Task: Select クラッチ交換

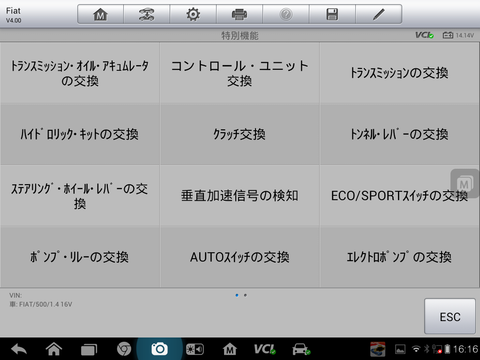Action: (240, 134)
